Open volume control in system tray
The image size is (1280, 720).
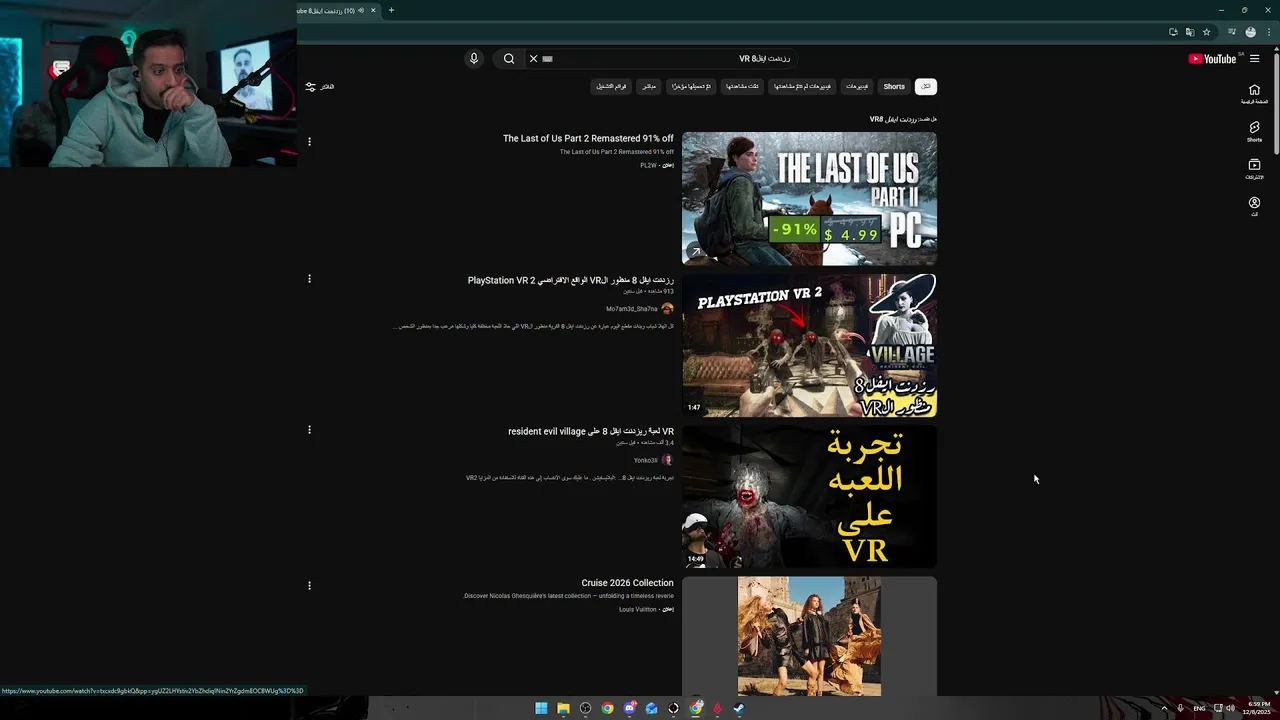(x=1230, y=709)
